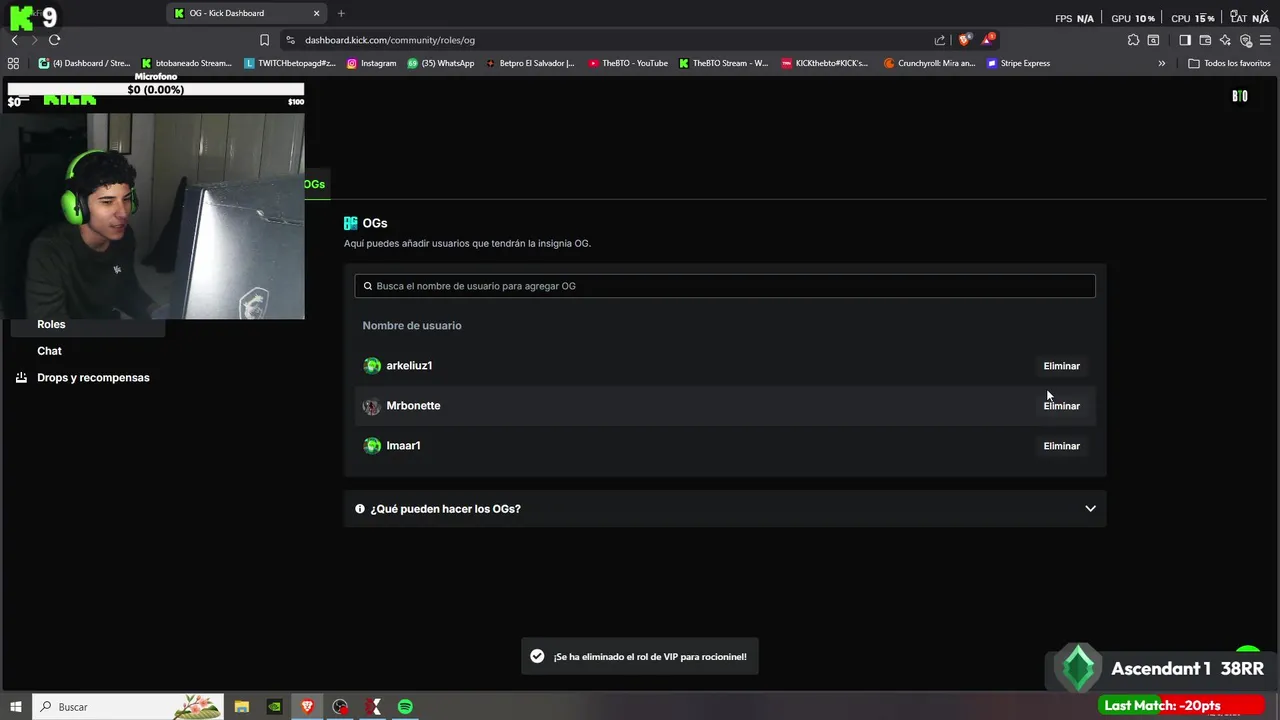Open the Brave Wallet icon

[1205, 40]
